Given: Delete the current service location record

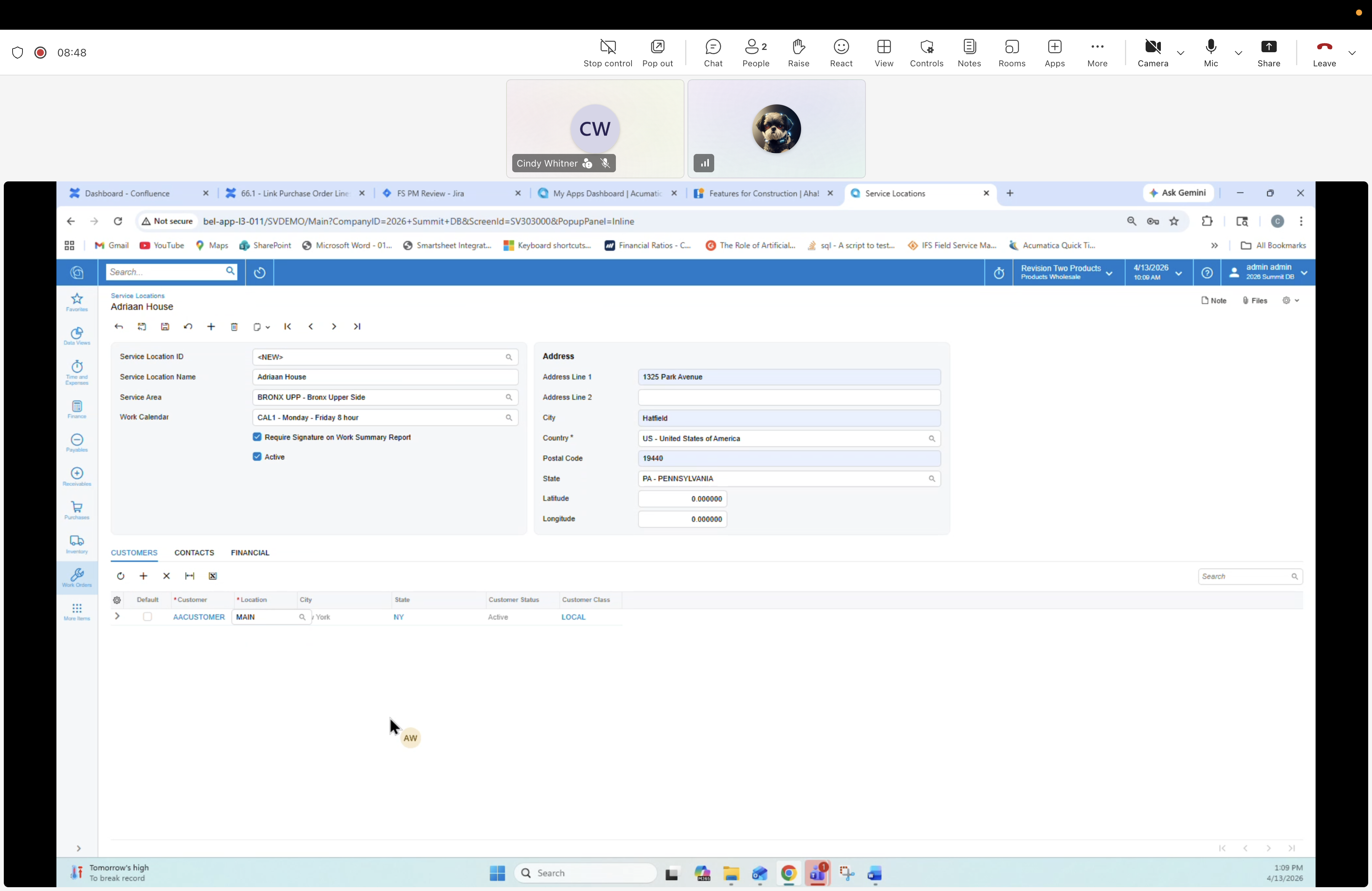Looking at the screenshot, I should click(x=235, y=326).
